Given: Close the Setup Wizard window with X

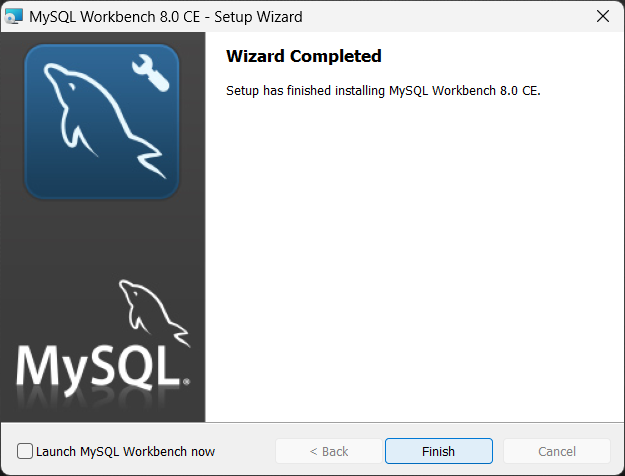Looking at the screenshot, I should click(603, 16).
